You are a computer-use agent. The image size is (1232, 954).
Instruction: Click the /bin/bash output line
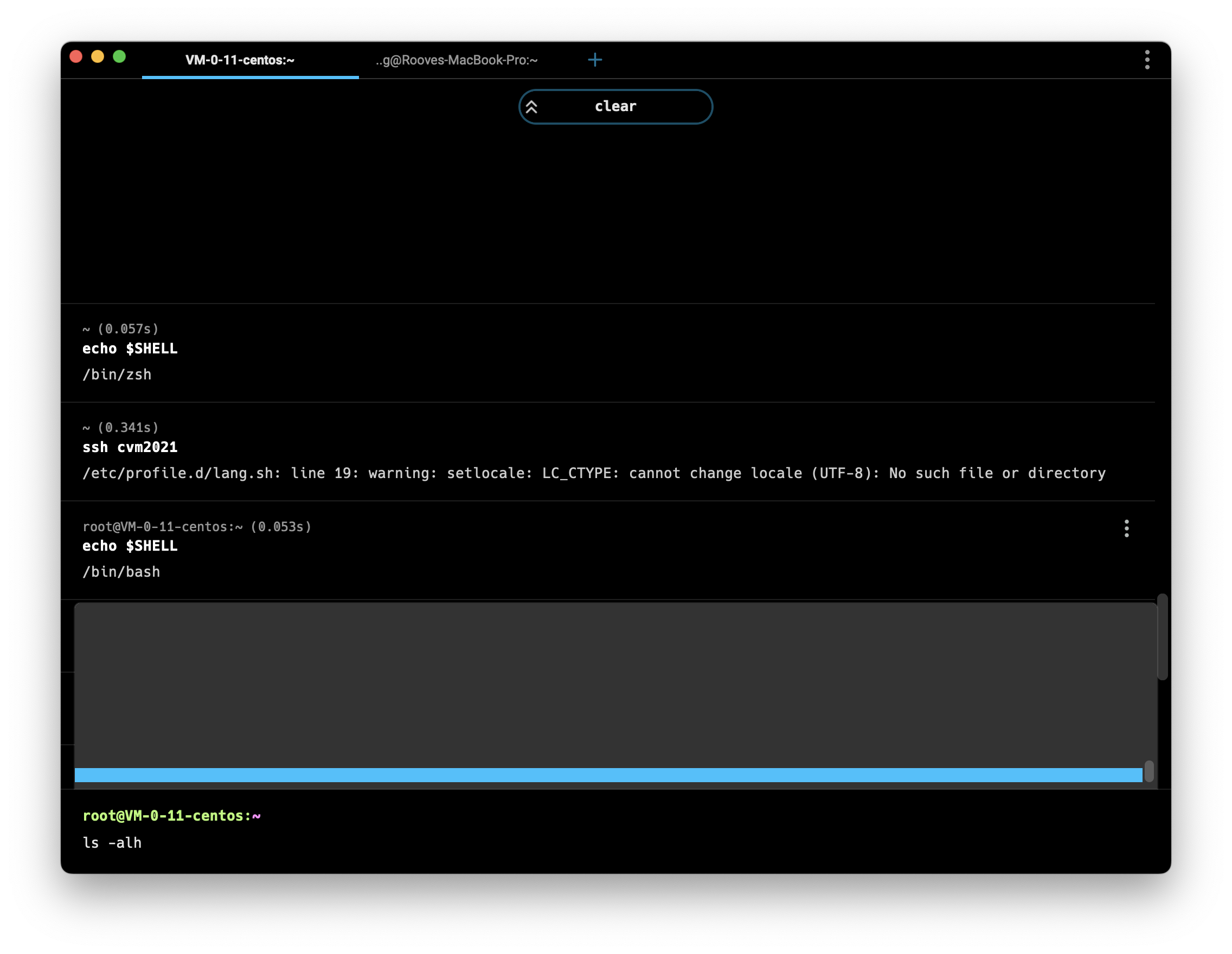click(x=121, y=572)
